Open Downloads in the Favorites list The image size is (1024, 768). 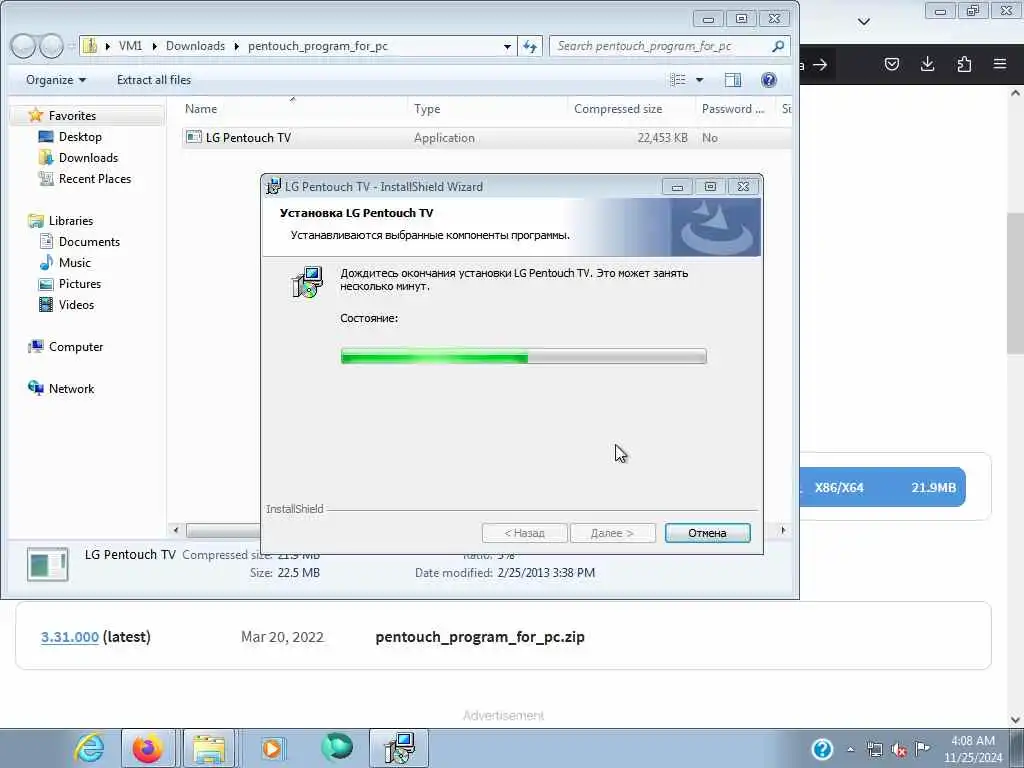(88, 157)
